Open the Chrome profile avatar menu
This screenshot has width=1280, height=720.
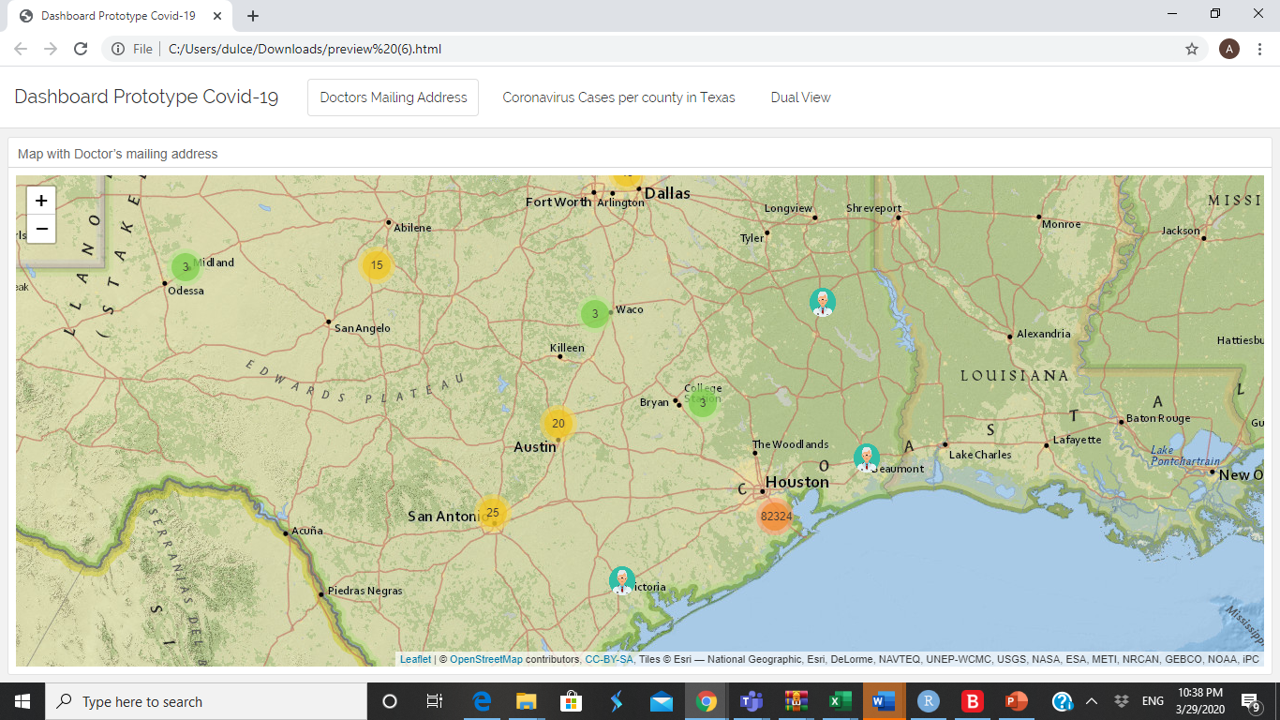coord(1229,49)
